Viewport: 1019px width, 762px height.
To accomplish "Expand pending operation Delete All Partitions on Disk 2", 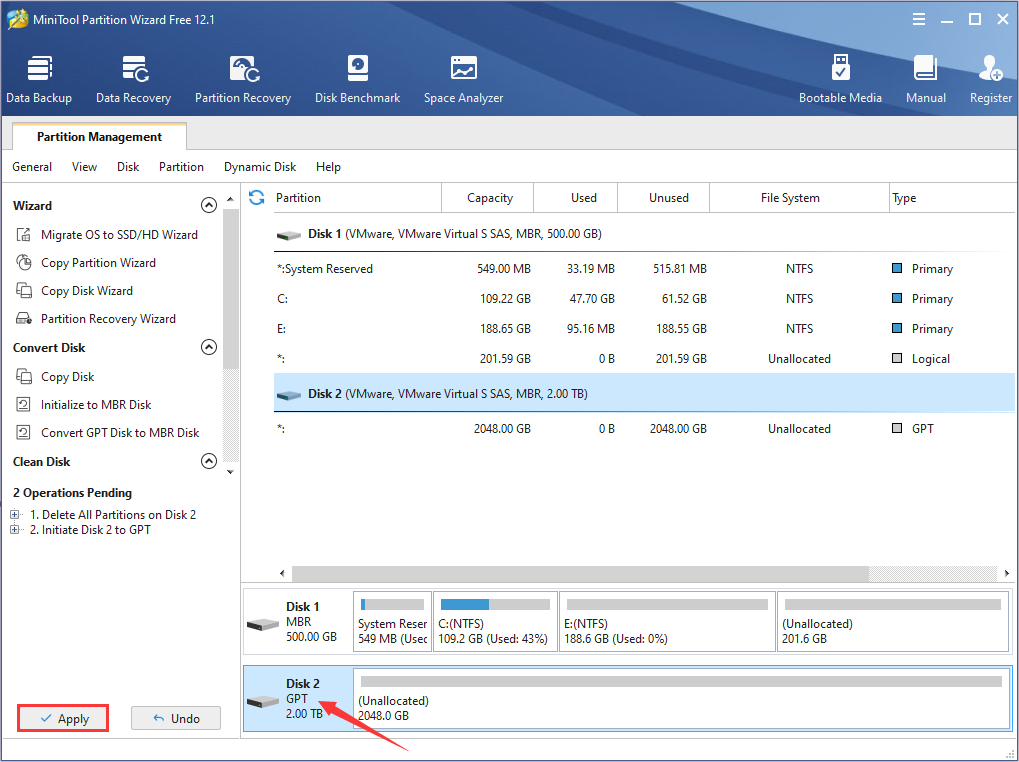I will click(x=15, y=514).
